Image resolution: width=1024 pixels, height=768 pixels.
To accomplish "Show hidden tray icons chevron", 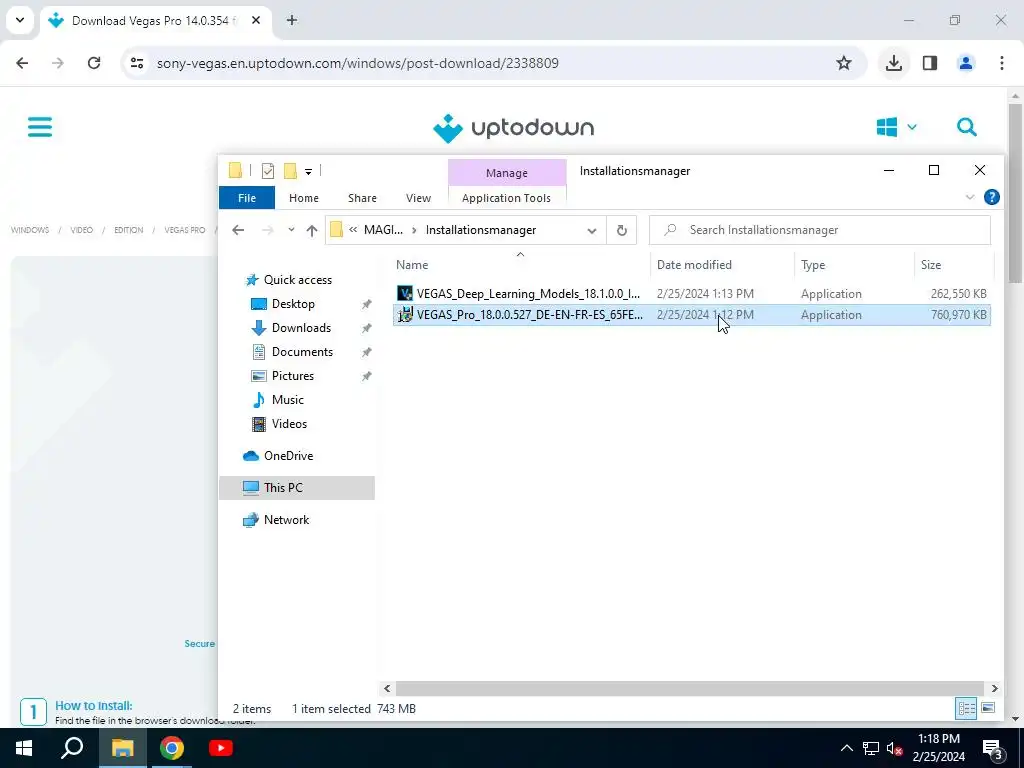I will pos(846,748).
